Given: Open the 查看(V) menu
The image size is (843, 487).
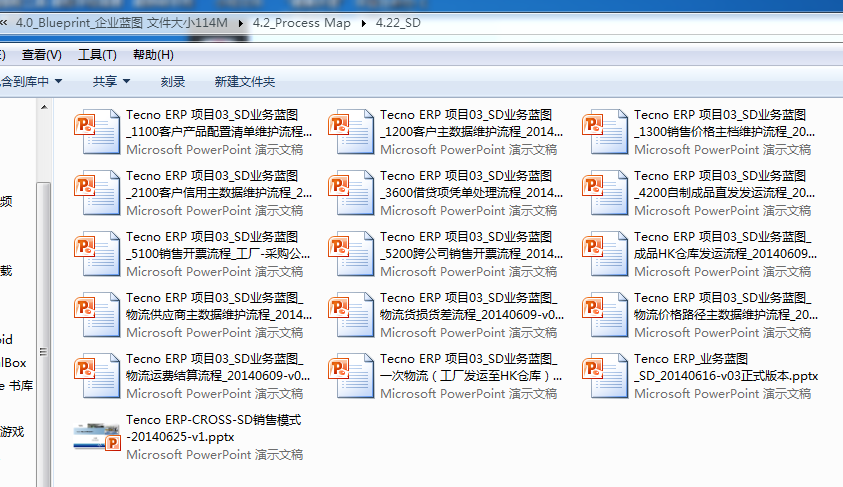Looking at the screenshot, I should 41,55.
